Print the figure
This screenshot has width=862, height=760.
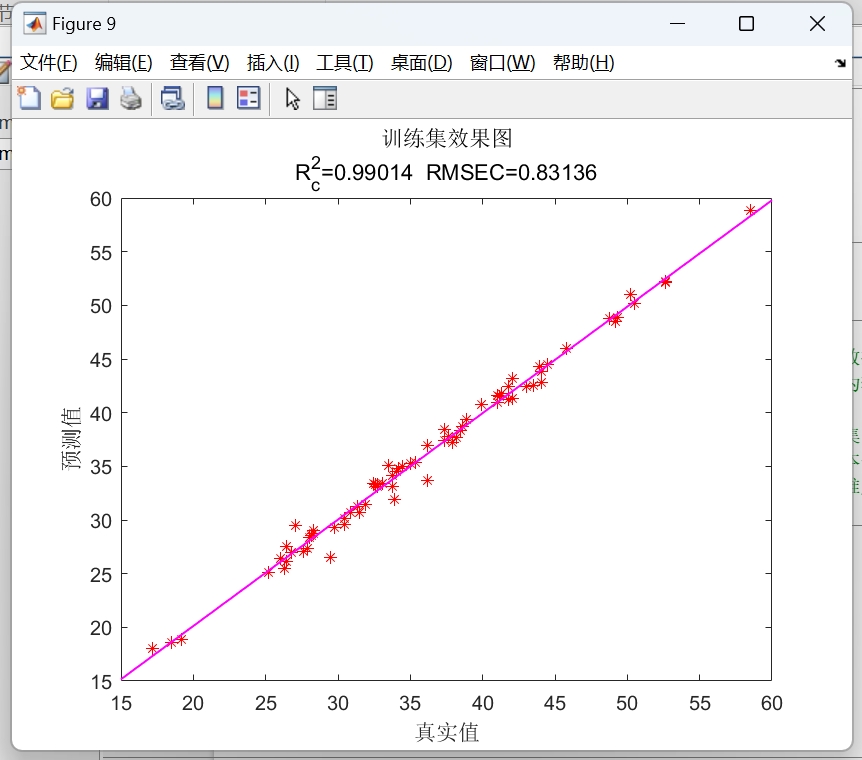(x=130, y=97)
